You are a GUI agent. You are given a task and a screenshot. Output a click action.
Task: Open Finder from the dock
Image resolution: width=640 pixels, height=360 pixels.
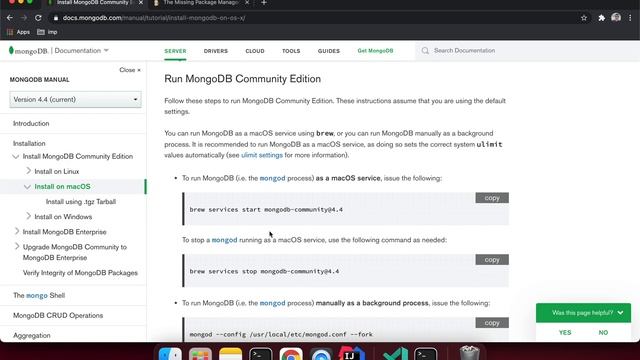(170, 353)
